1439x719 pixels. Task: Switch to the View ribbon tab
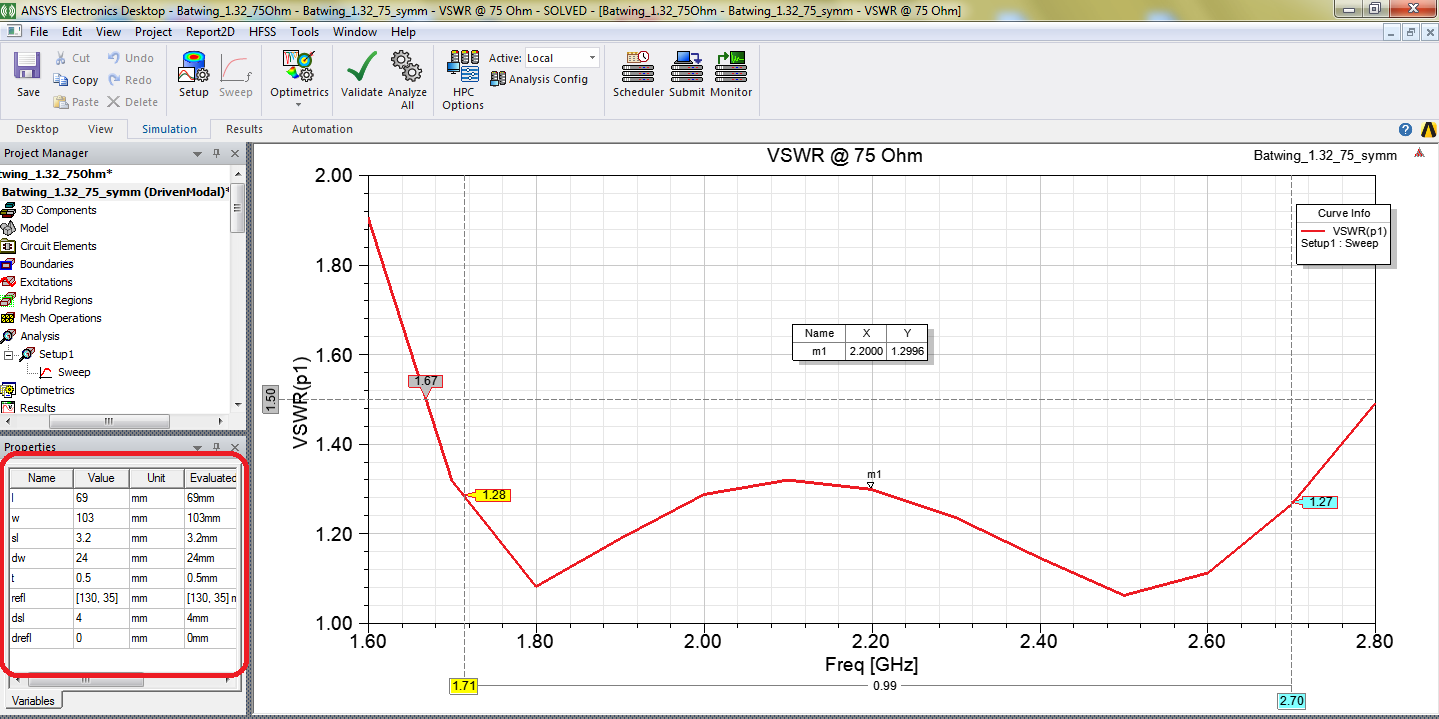pos(100,129)
